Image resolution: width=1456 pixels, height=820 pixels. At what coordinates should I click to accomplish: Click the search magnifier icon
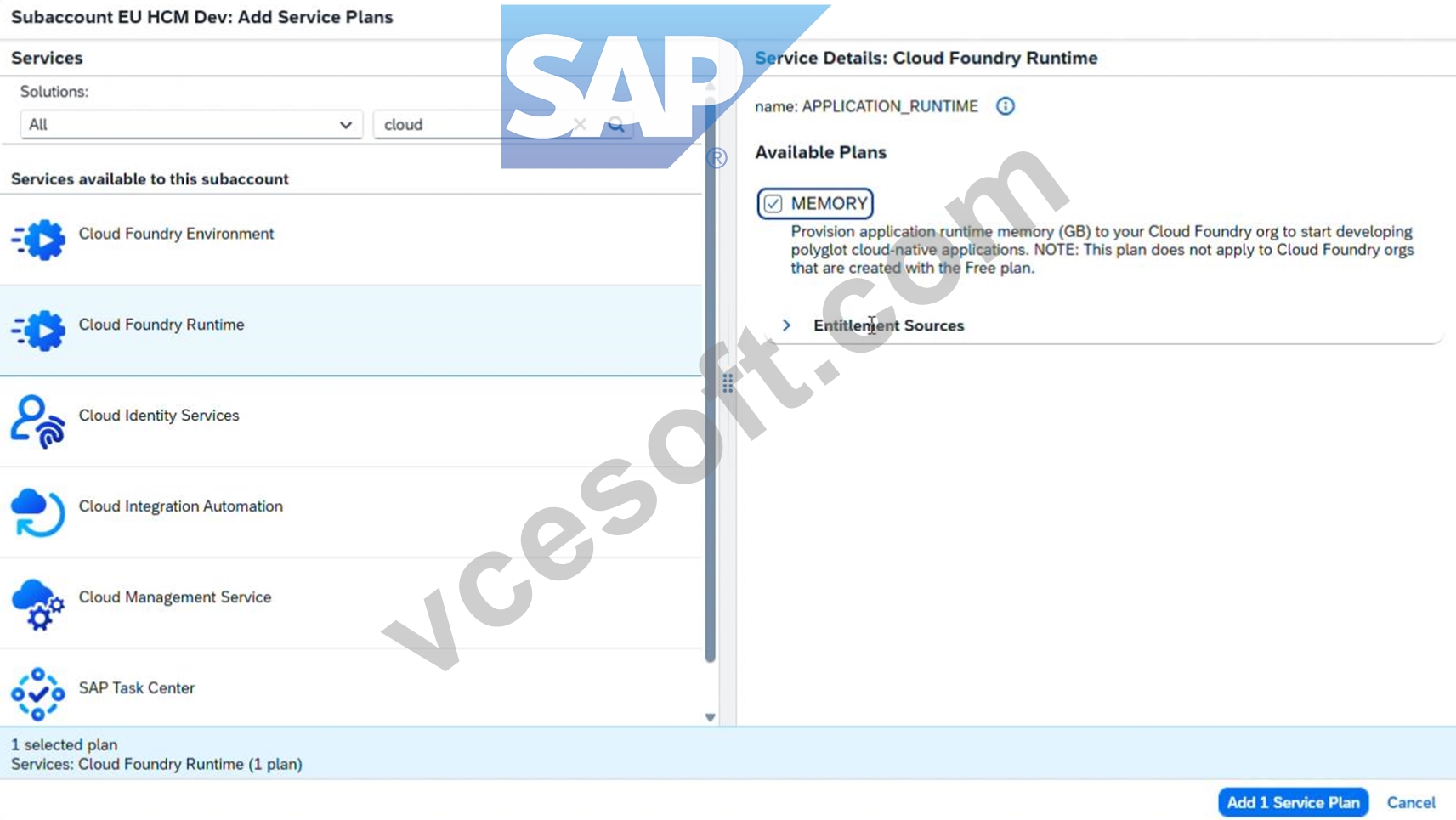(616, 125)
